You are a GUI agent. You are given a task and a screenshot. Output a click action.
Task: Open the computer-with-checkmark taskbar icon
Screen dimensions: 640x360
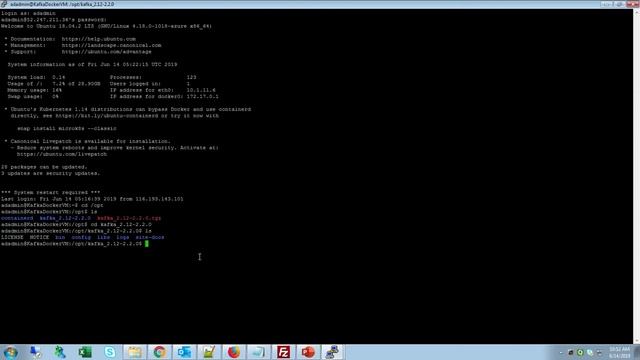point(36,352)
